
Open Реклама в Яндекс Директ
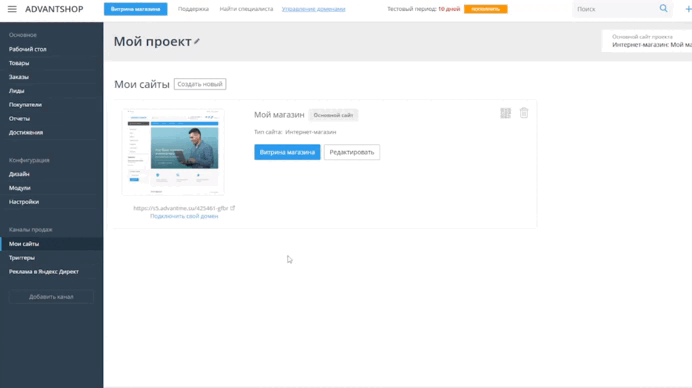[44, 271]
